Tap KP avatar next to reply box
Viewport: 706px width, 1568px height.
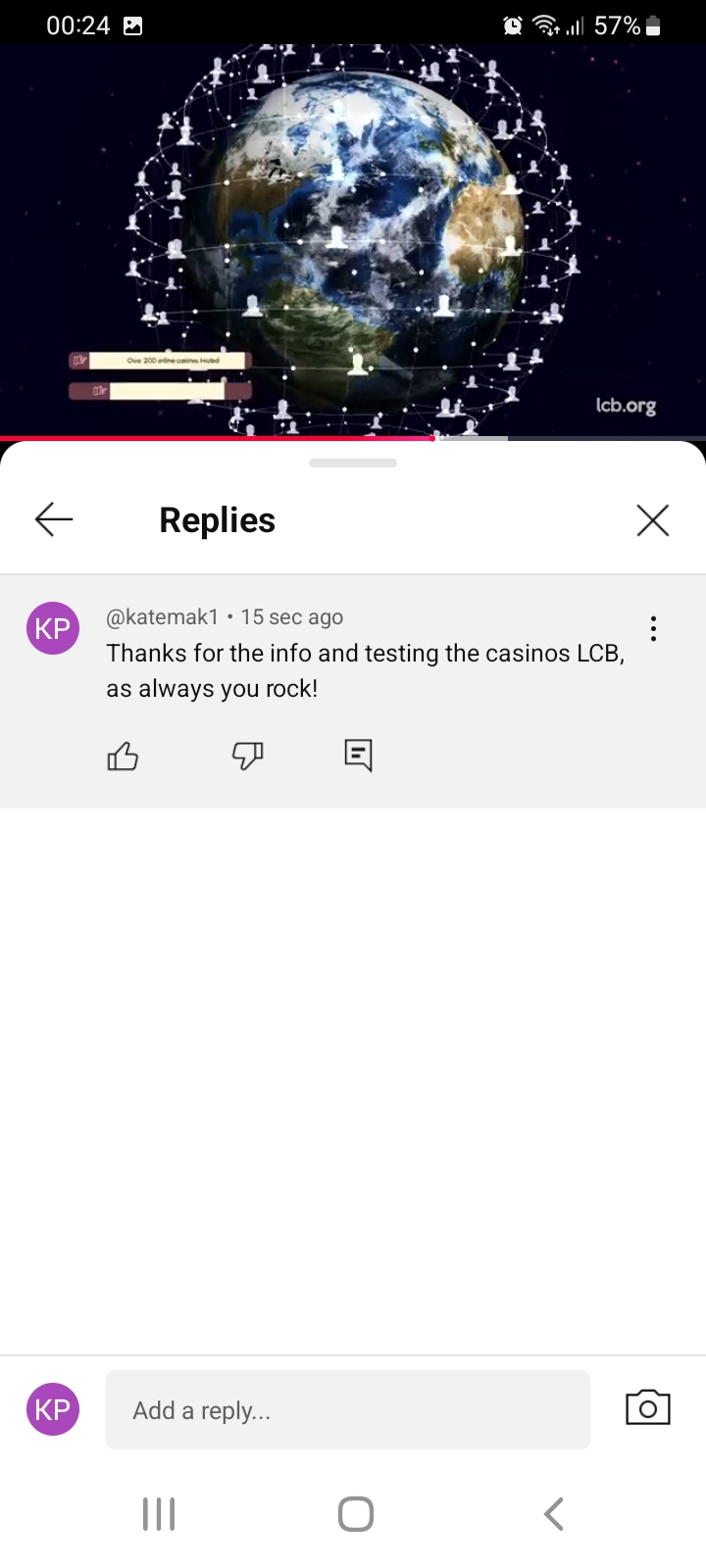(x=52, y=1409)
